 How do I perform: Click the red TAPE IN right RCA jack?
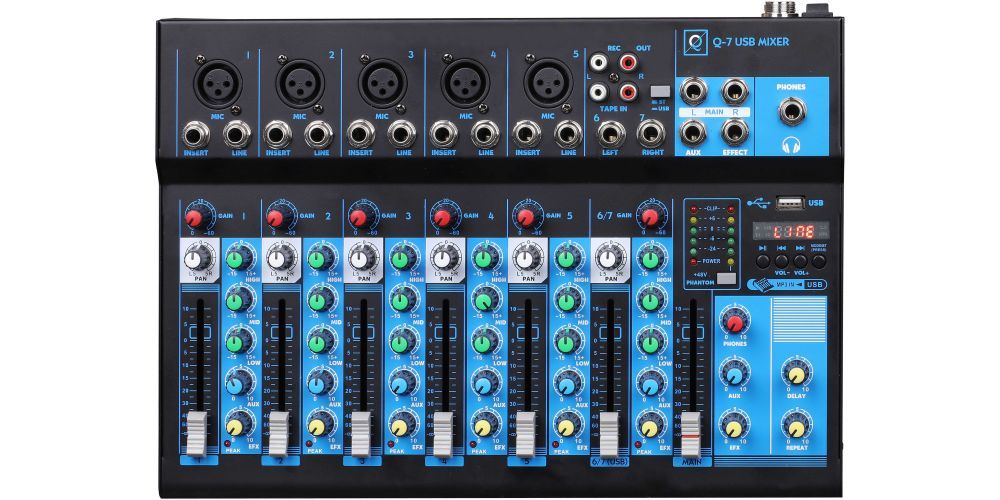coord(628,92)
